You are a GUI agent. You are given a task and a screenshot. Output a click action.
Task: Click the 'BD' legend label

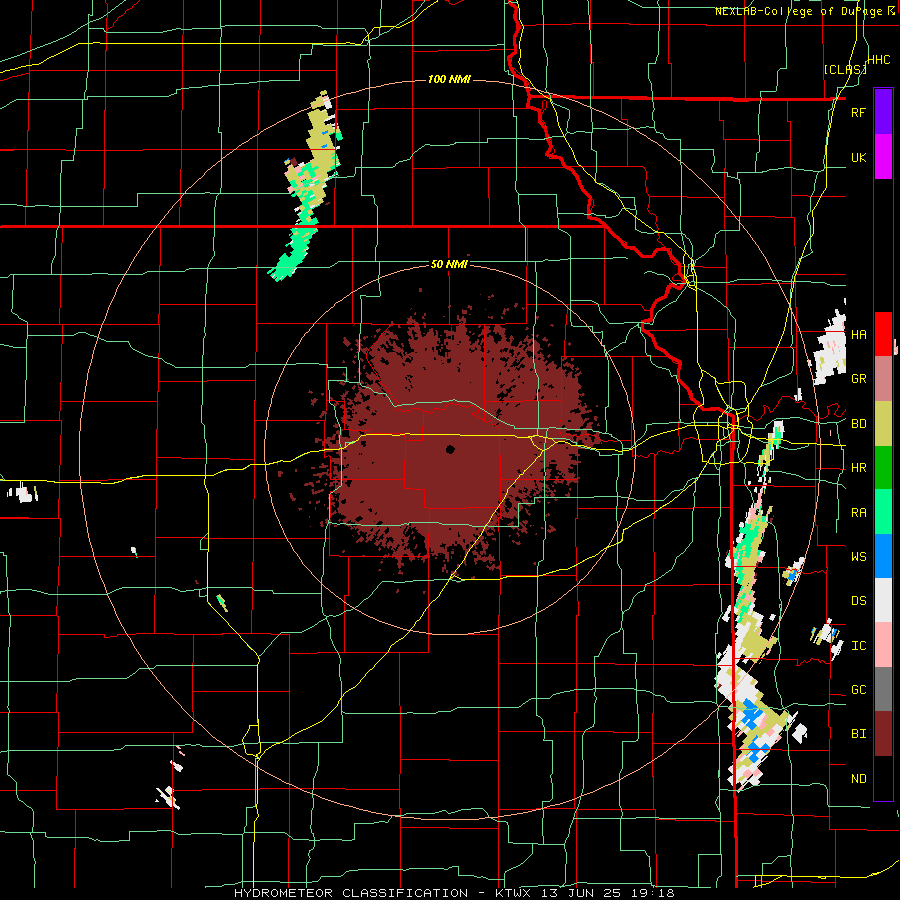(x=858, y=424)
